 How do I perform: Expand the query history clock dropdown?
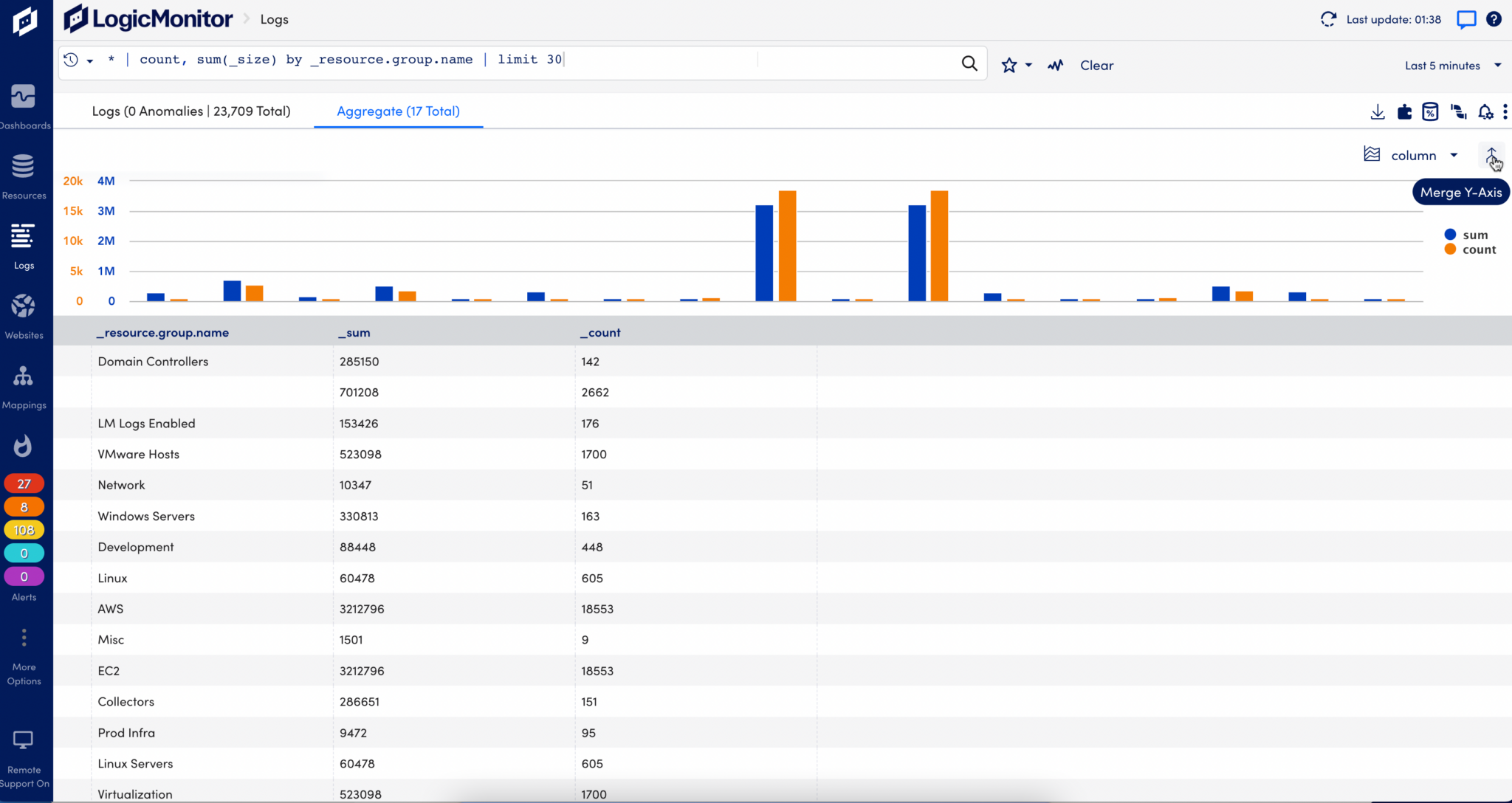point(78,60)
